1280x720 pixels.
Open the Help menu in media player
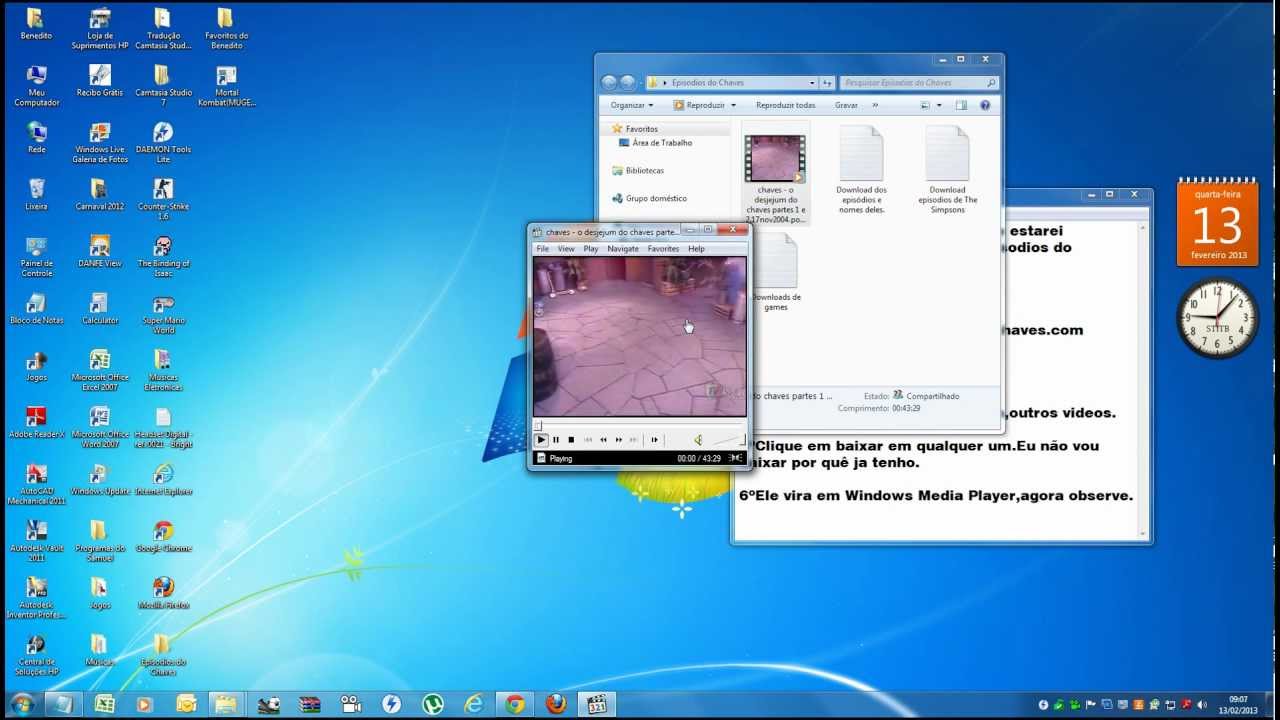coord(696,249)
